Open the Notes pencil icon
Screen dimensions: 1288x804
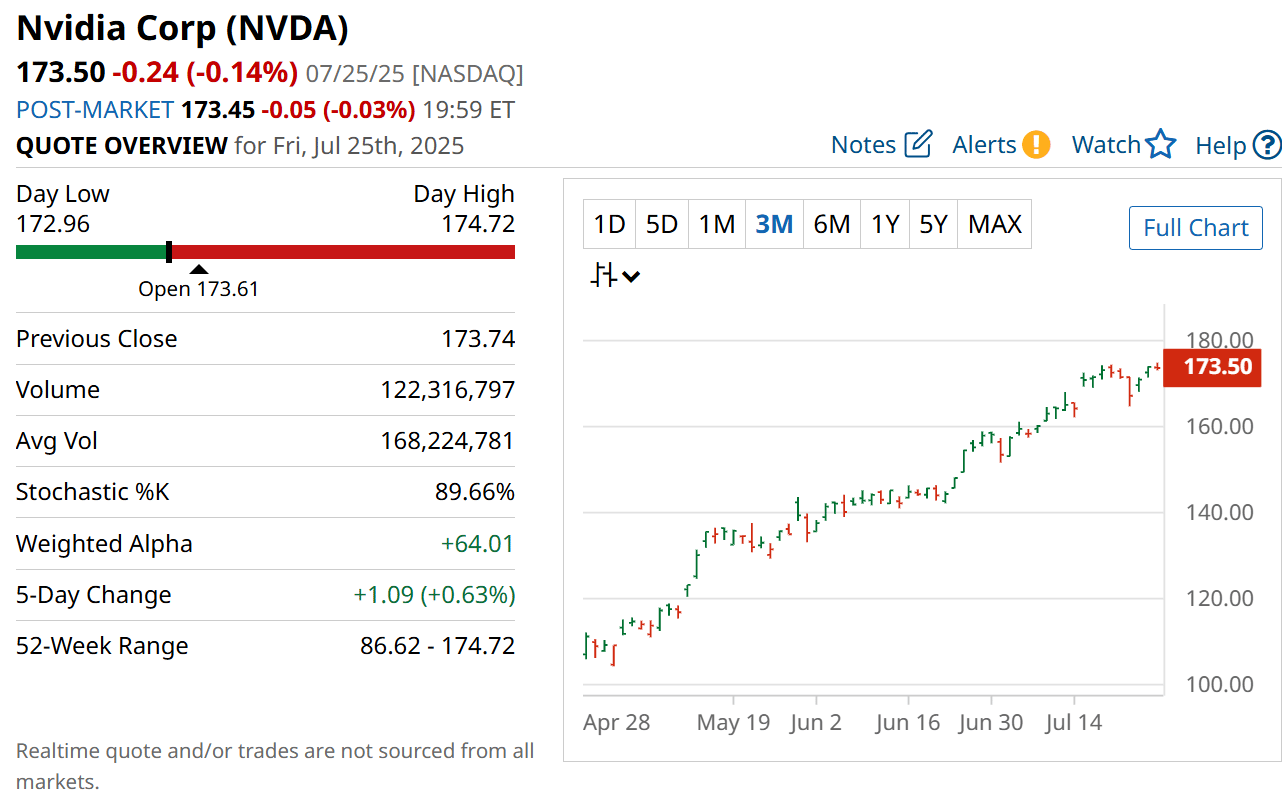918,145
